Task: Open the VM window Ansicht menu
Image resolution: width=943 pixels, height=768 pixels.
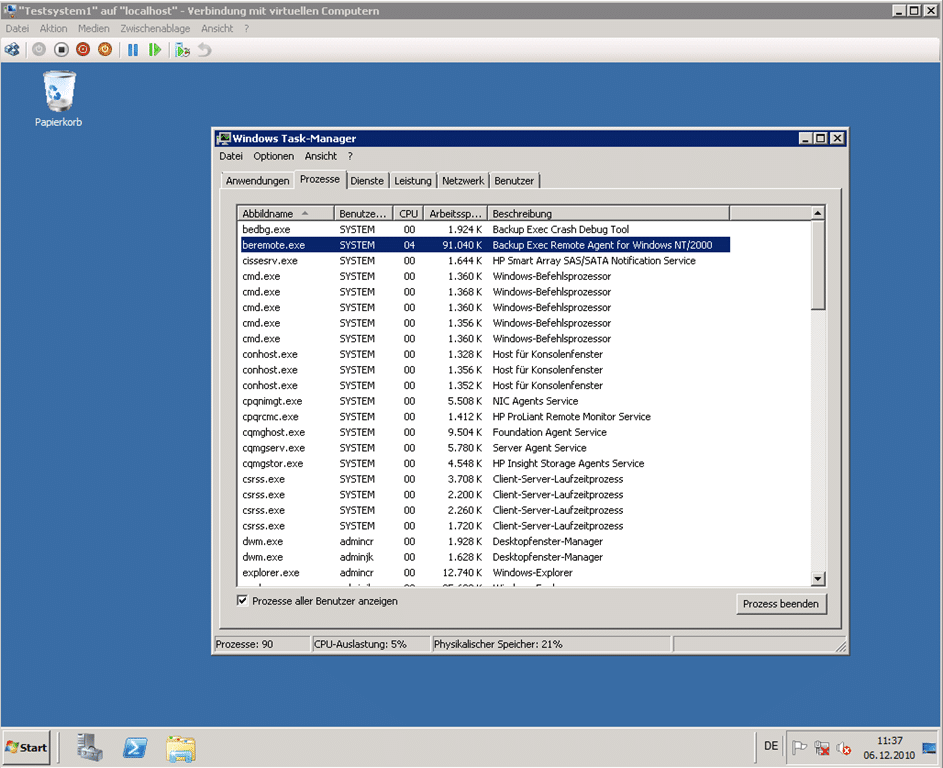Action: [x=217, y=28]
